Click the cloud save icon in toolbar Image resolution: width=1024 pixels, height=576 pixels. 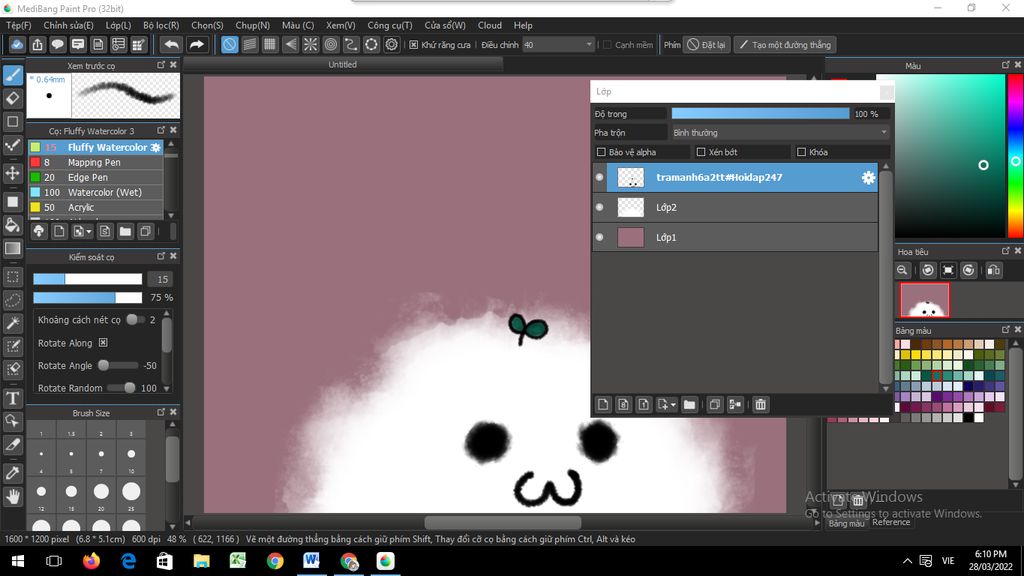tap(17, 44)
